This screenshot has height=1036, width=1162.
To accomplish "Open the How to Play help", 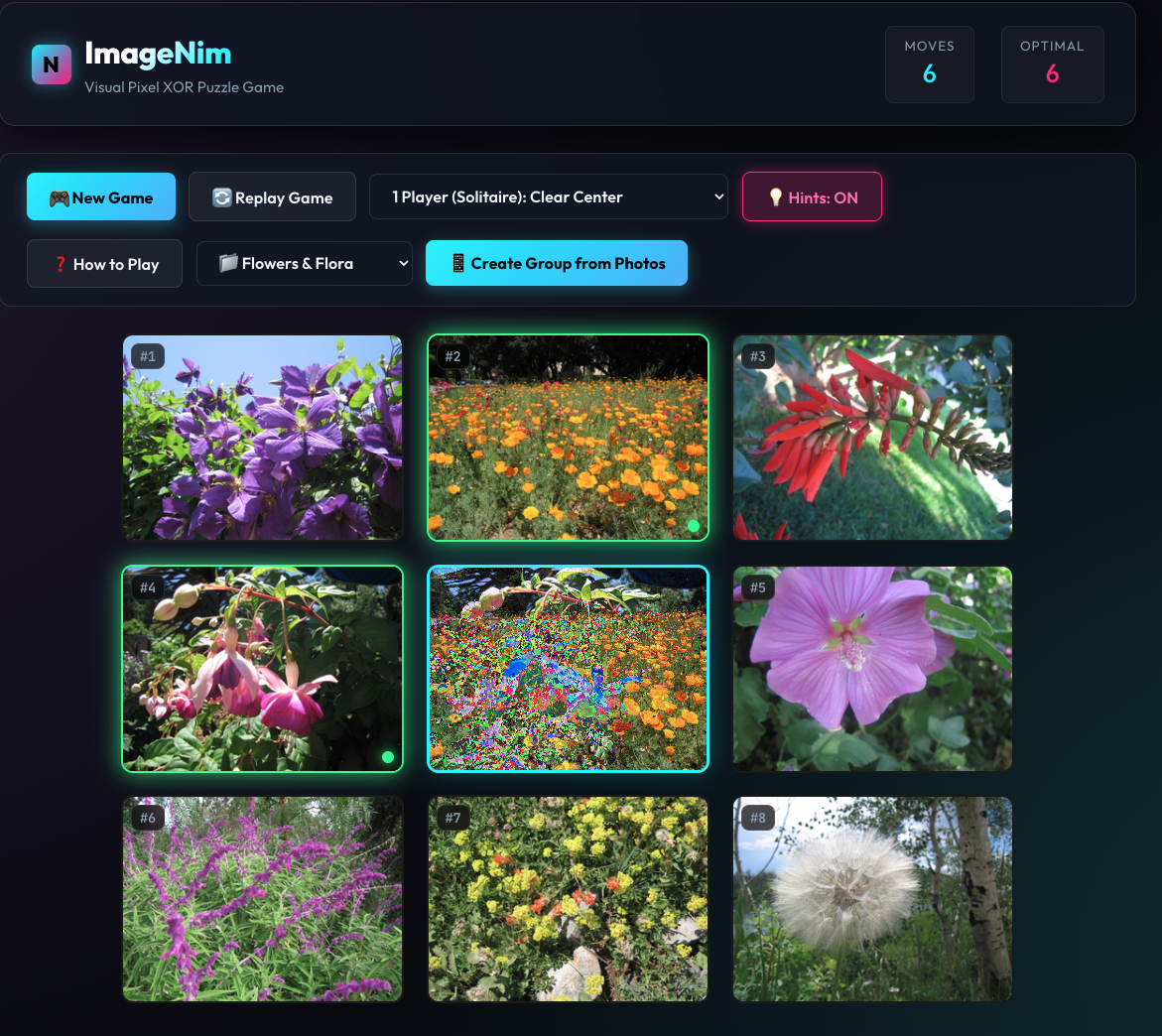I will [104, 264].
